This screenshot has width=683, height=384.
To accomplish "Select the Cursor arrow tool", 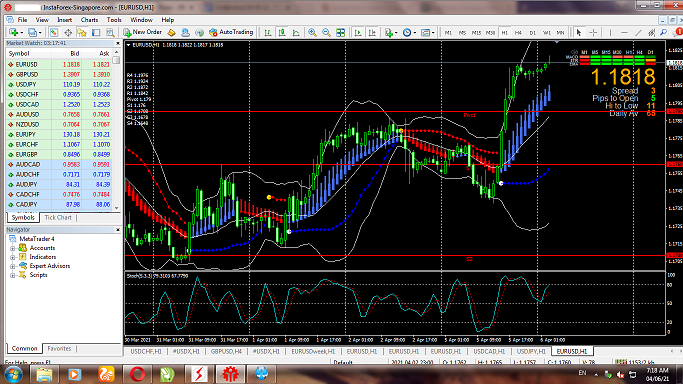I will (579, 32).
